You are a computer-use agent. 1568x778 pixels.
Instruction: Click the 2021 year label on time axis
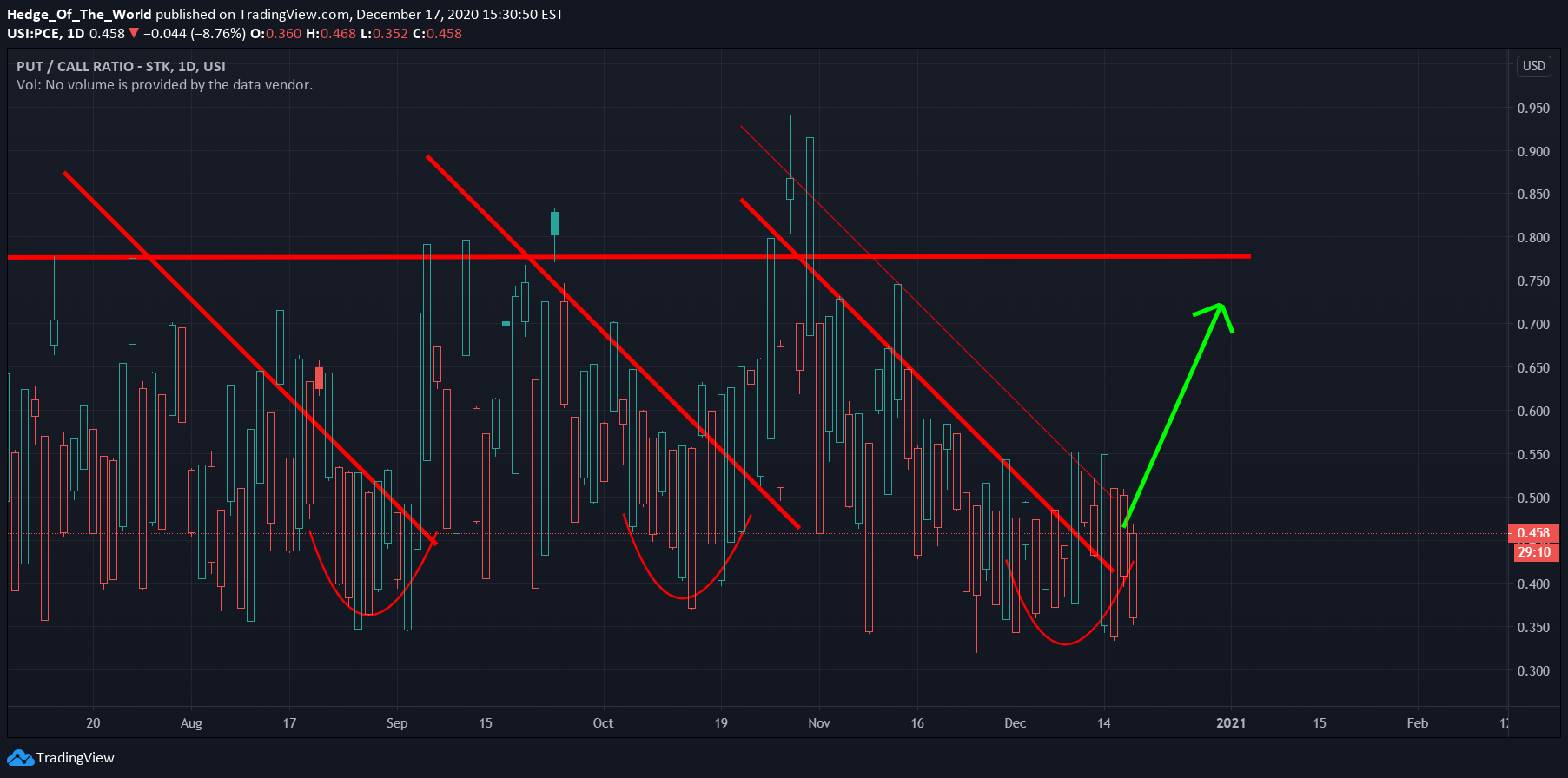(x=1231, y=723)
